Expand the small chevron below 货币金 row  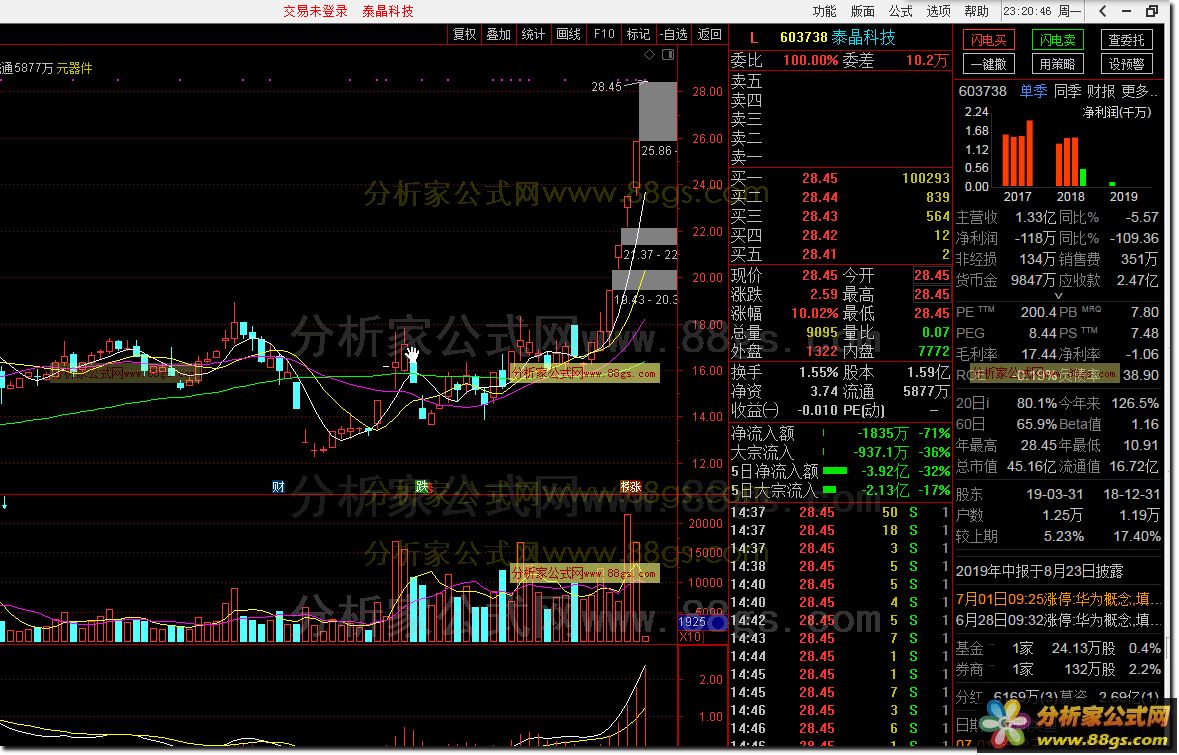pos(1059,296)
